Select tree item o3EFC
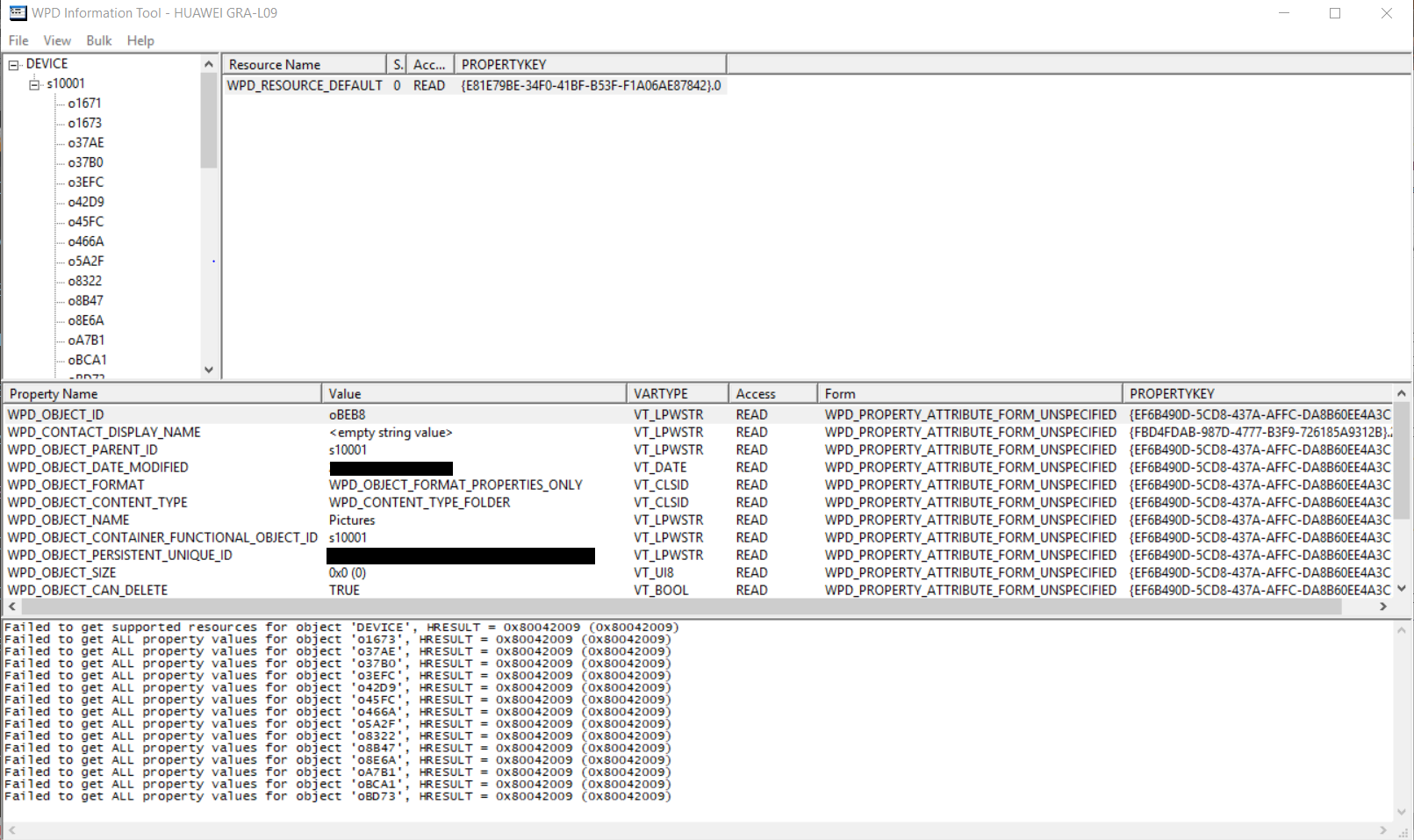 (86, 182)
